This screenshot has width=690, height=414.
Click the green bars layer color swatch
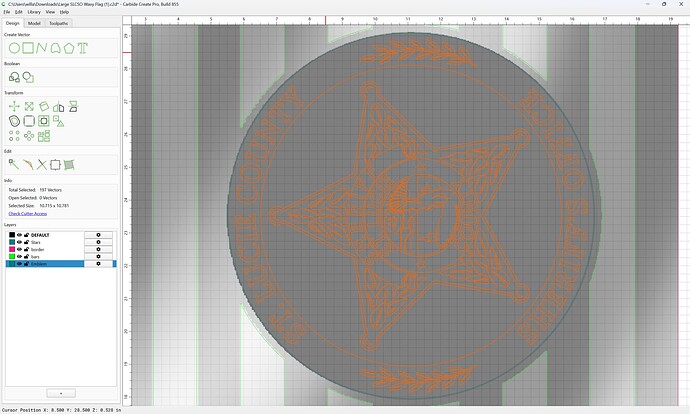pos(12,256)
